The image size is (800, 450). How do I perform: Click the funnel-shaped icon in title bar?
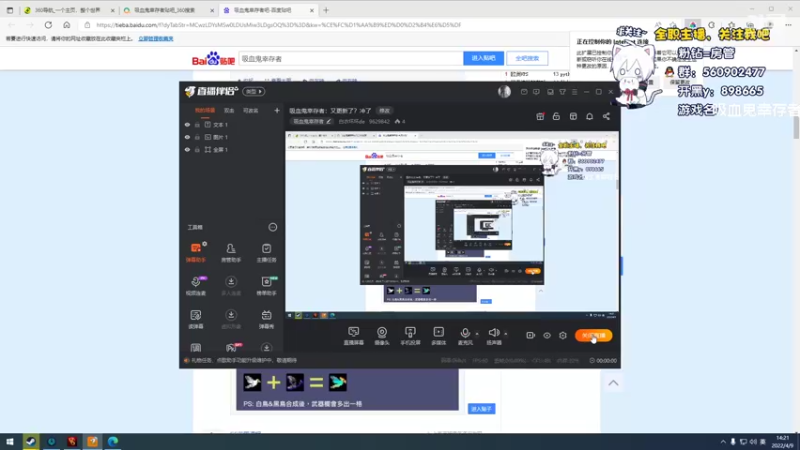pyautogui.click(x=562, y=92)
